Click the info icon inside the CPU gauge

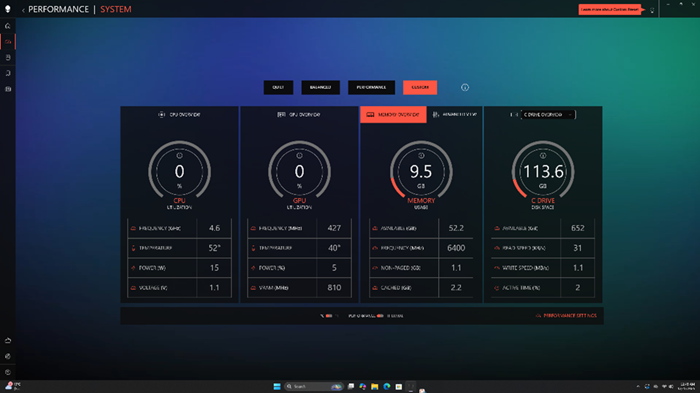[179, 155]
